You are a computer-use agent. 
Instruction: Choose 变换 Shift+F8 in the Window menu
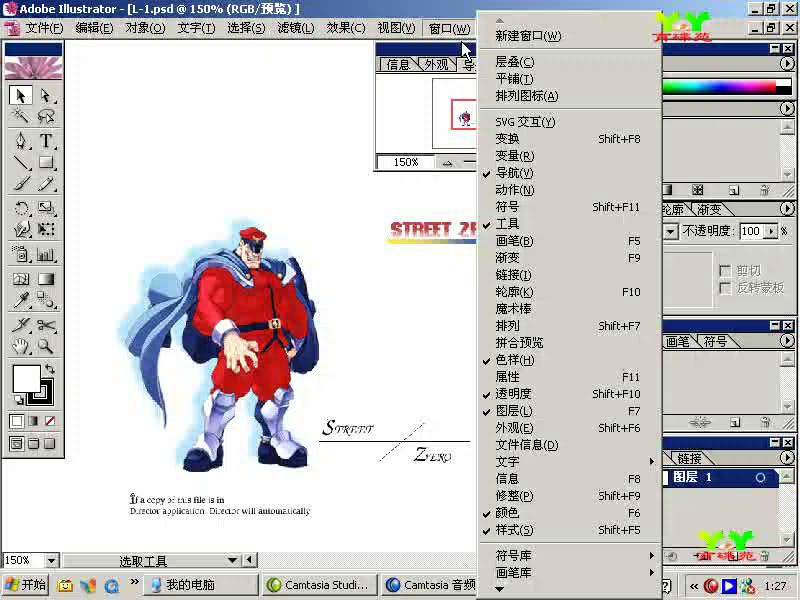(570, 139)
